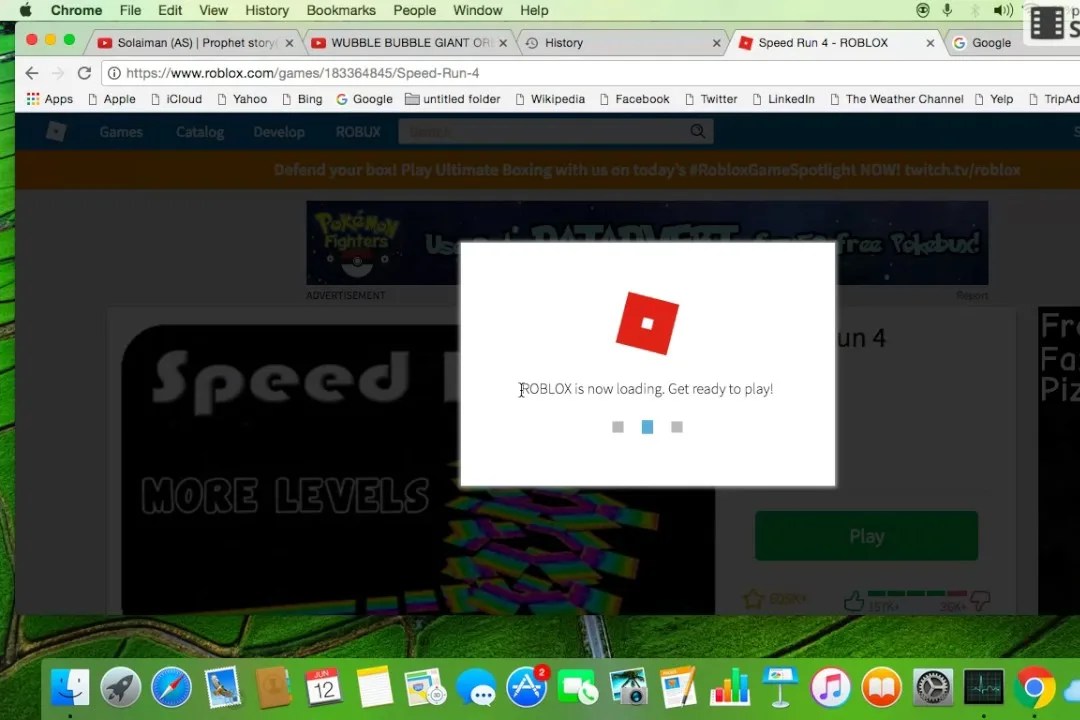
Task: Click the green Play button
Action: (x=866, y=536)
